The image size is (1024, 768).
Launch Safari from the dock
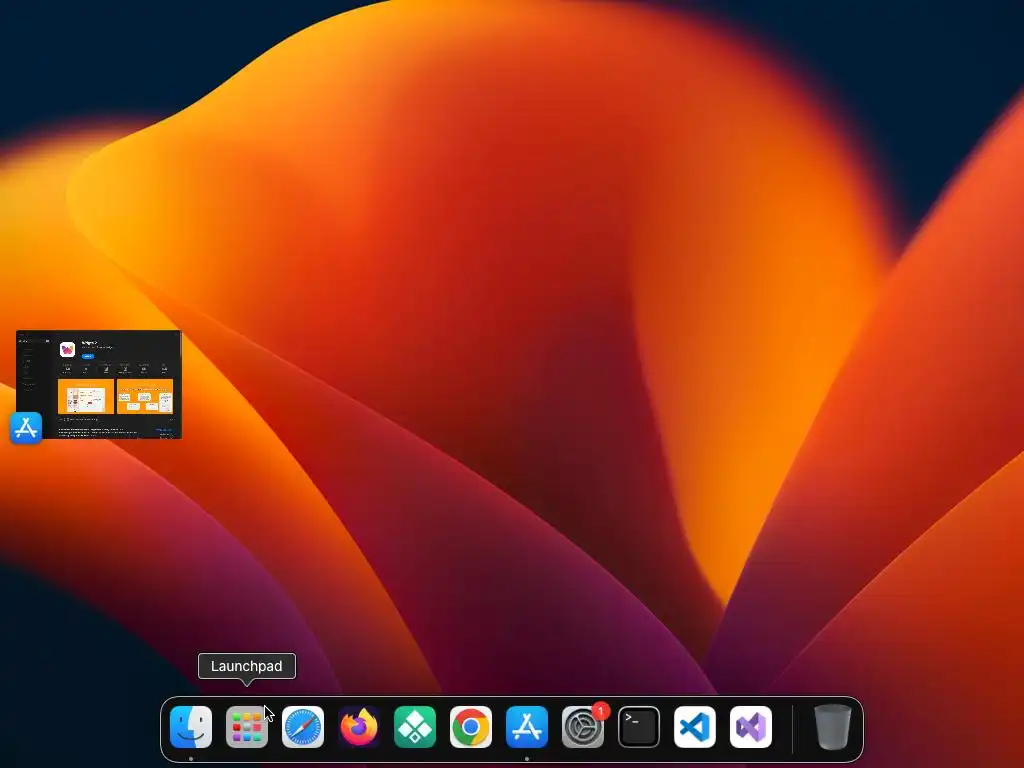tap(303, 727)
